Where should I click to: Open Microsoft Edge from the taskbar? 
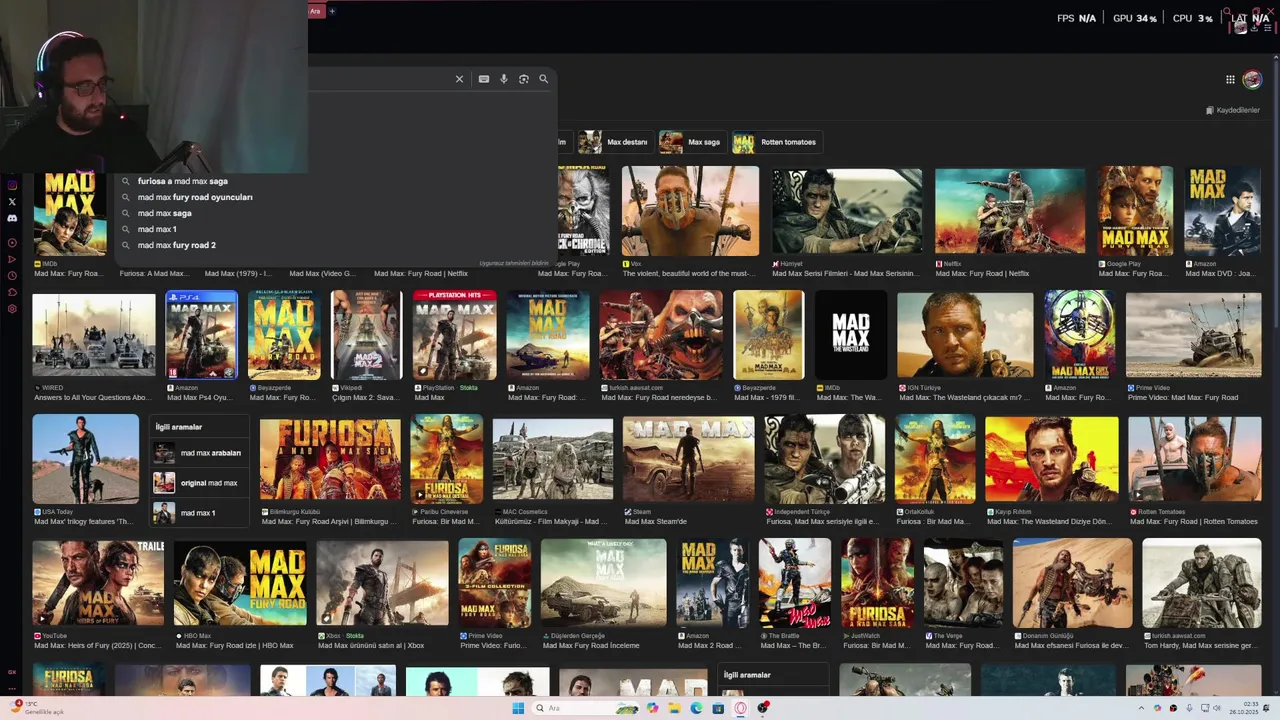(x=697, y=708)
